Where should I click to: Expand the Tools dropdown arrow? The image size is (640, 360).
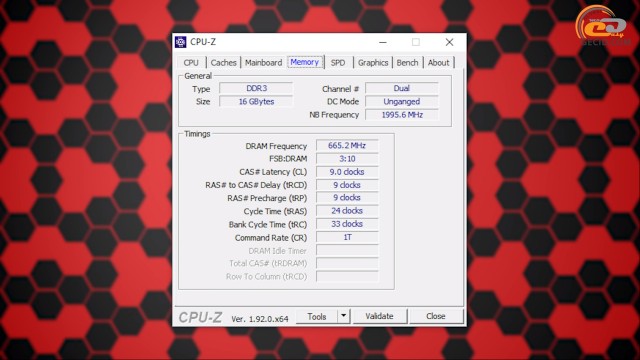344,316
